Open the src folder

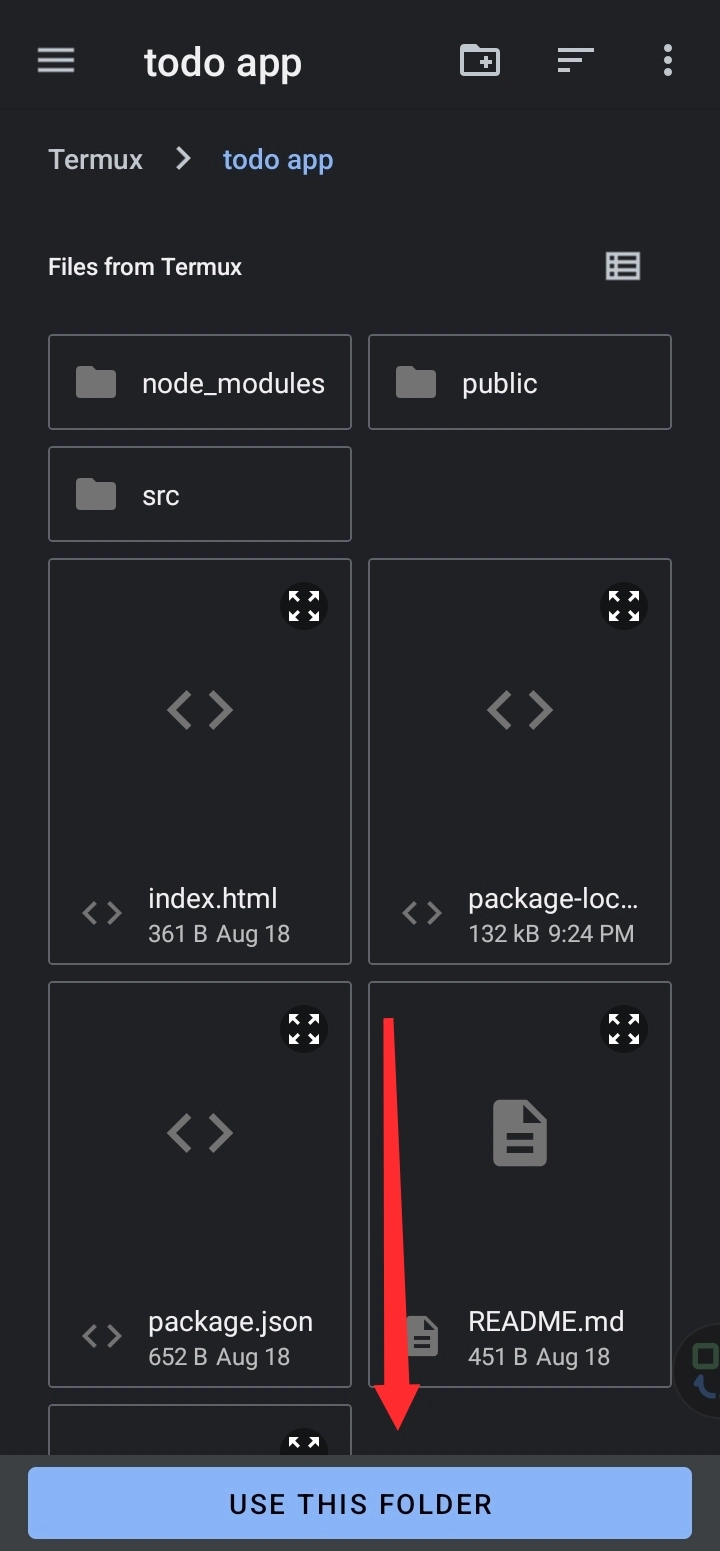pos(200,494)
